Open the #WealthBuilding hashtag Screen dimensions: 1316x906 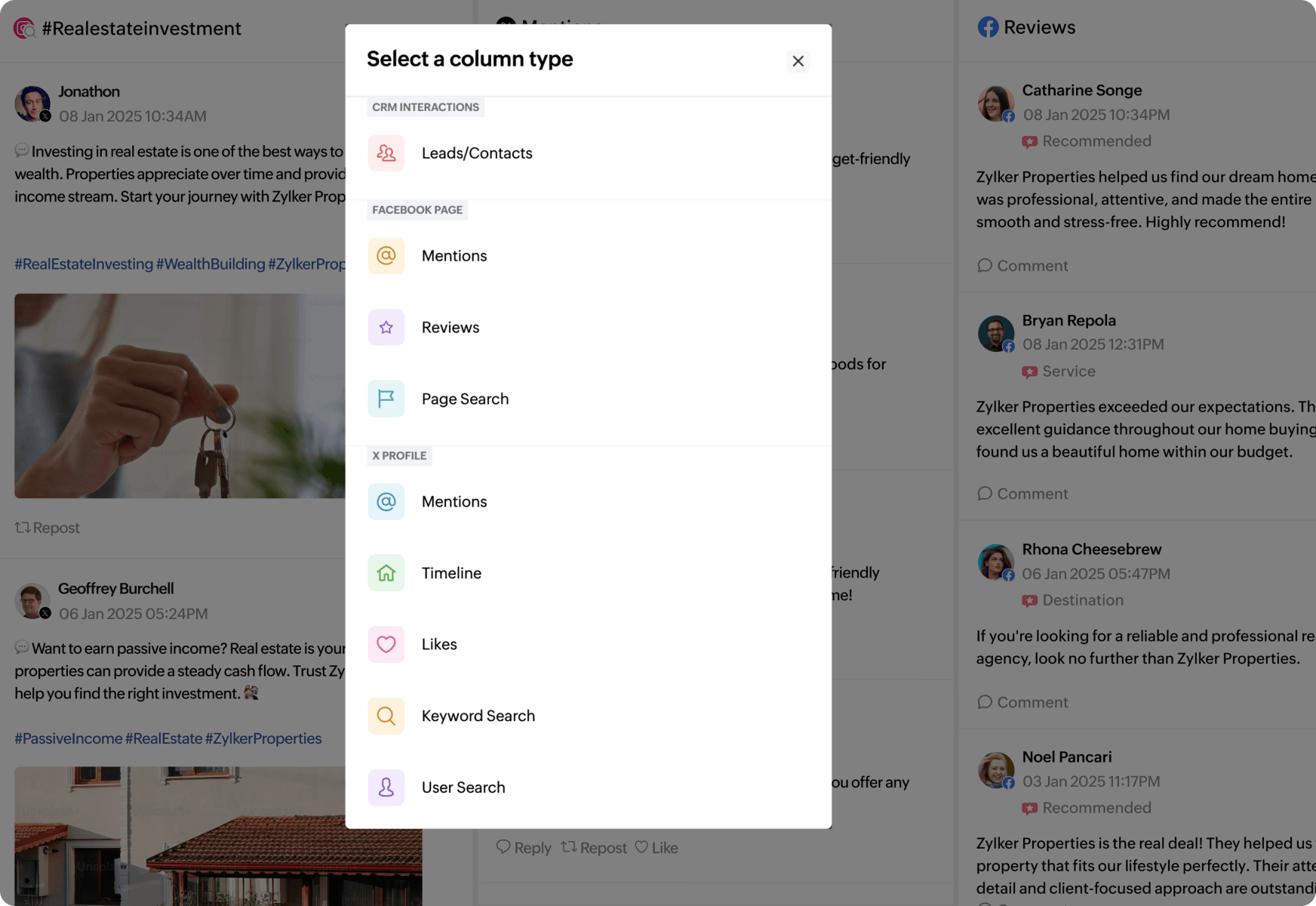[x=211, y=264]
